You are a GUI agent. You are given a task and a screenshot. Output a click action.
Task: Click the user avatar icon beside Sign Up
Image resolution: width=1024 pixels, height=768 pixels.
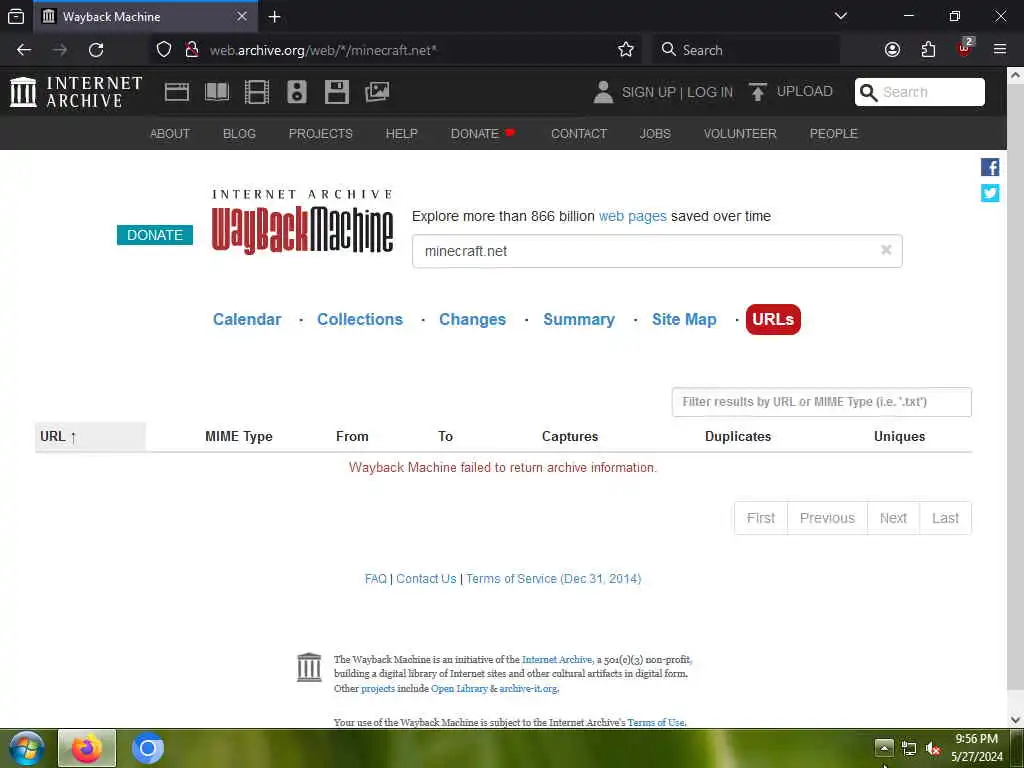[x=603, y=92]
